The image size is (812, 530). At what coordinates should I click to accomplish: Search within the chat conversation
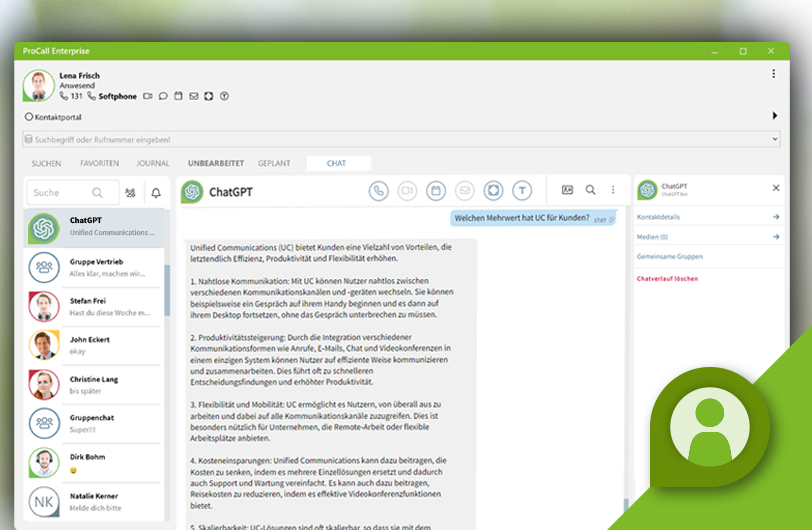[590, 190]
